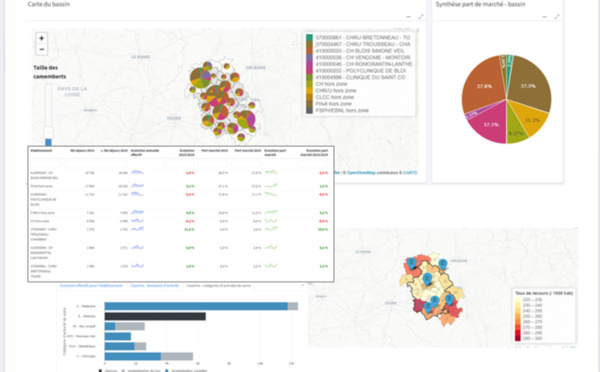Adjust the Taille des camemberts slider handle

(48, 132)
